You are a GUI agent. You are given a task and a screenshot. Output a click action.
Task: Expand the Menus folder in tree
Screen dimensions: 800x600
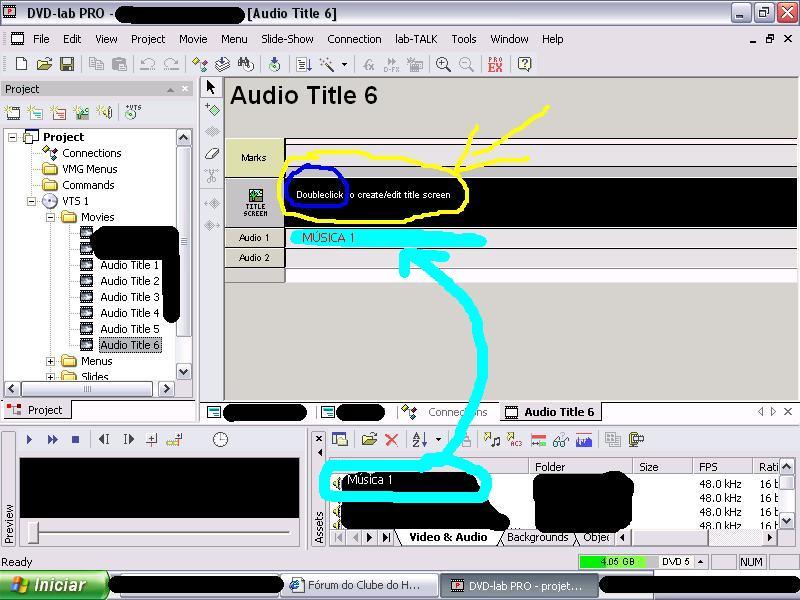click(50, 361)
